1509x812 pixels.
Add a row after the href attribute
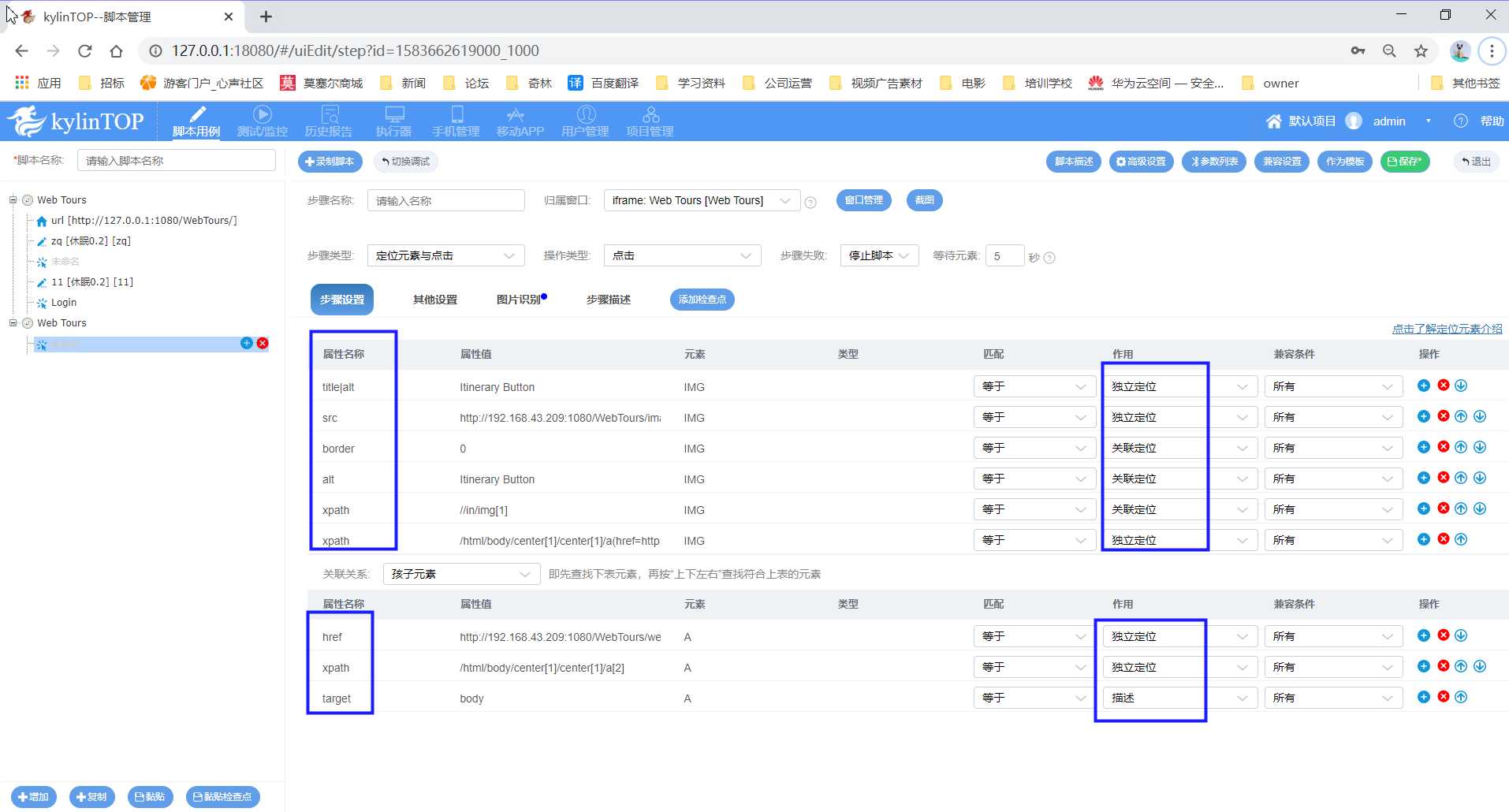point(1424,635)
